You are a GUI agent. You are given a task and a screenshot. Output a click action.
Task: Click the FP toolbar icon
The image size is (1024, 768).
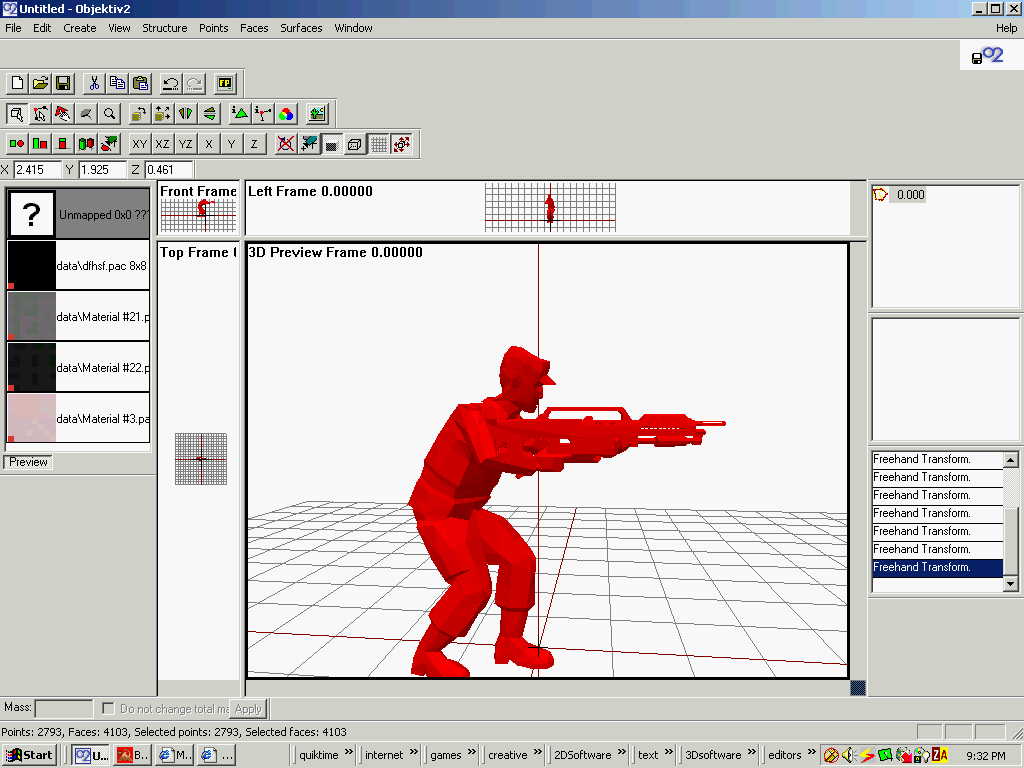(x=225, y=84)
